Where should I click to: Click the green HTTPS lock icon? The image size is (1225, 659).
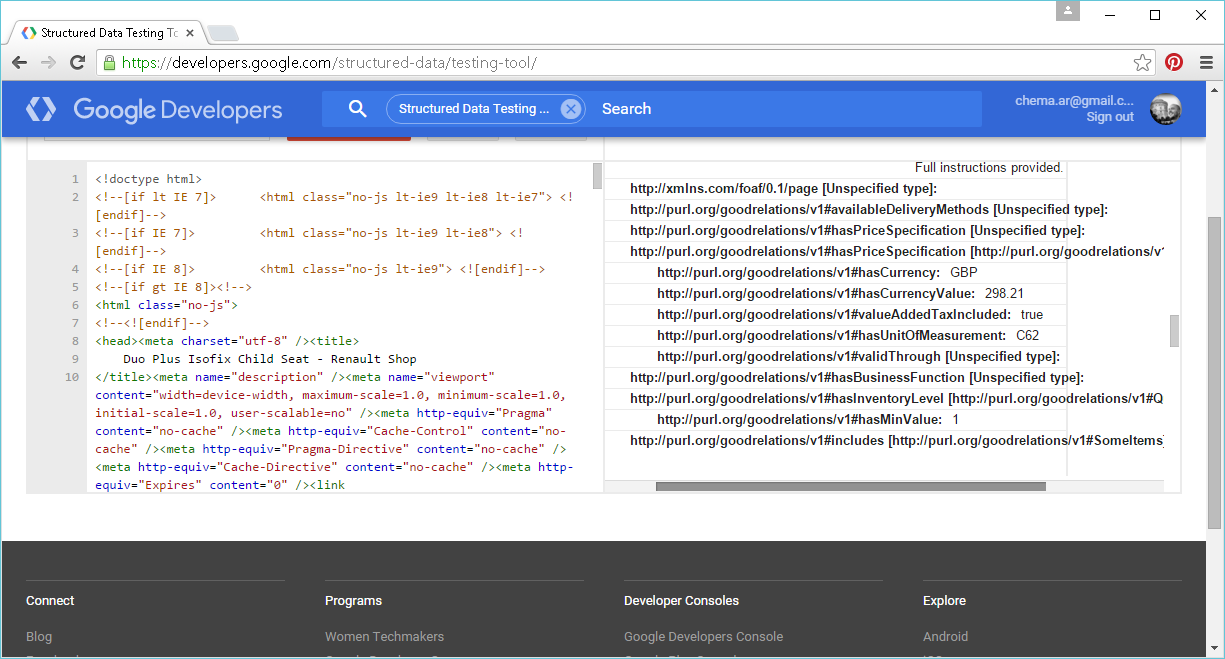tap(110, 63)
